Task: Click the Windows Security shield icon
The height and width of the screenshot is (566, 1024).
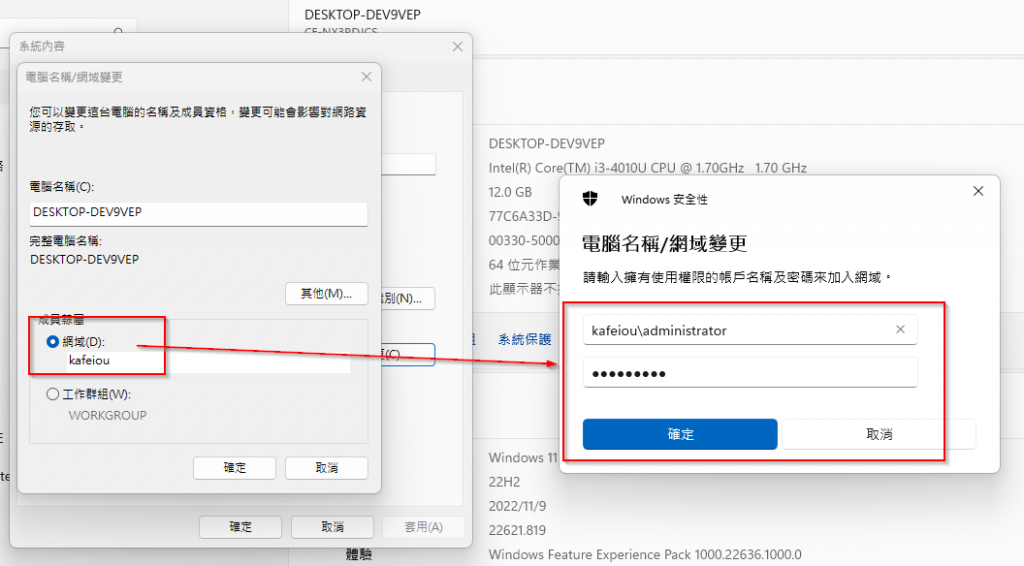Action: [x=590, y=198]
